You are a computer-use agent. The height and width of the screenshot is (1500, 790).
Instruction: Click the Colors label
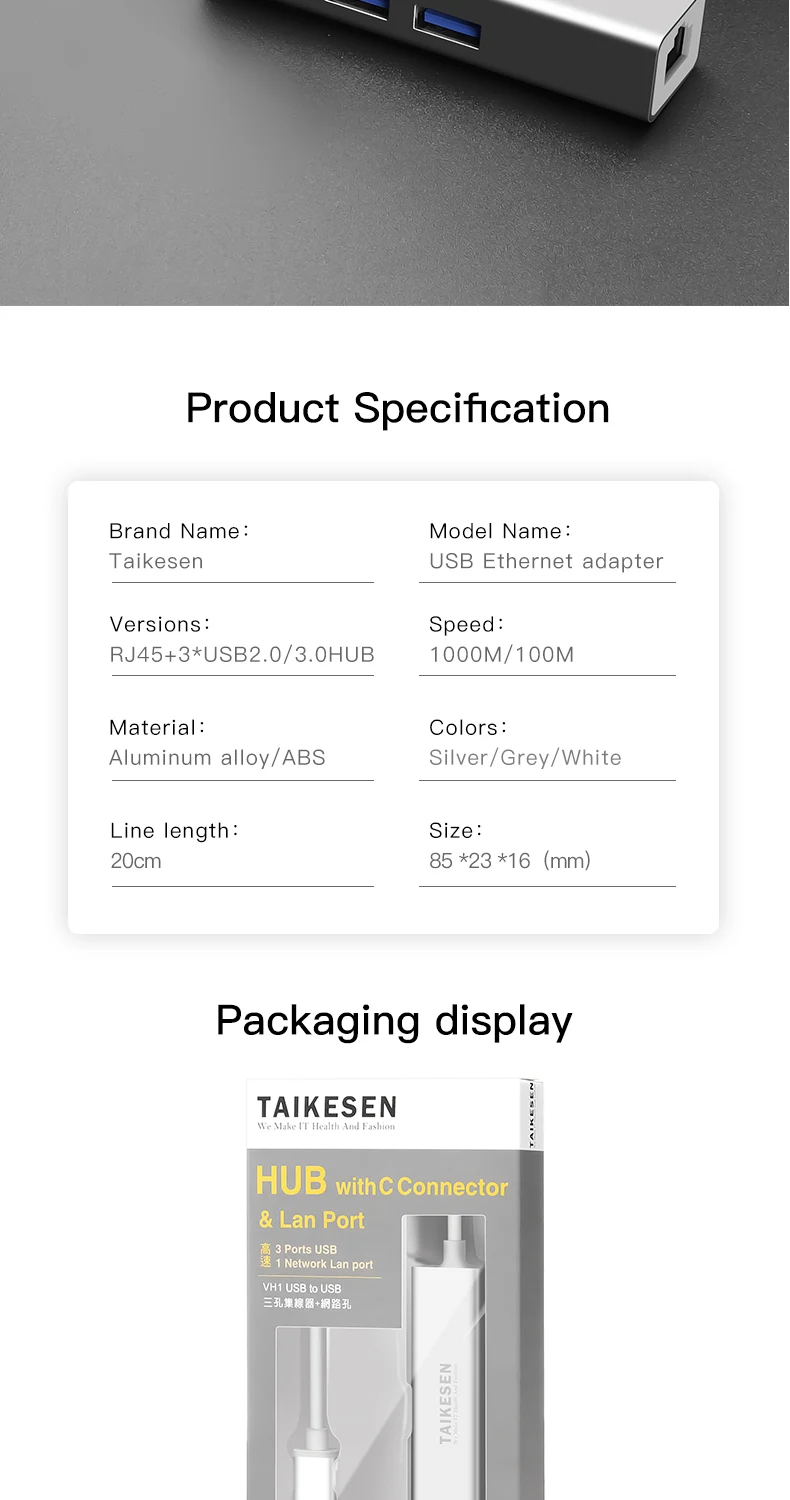tap(467, 727)
